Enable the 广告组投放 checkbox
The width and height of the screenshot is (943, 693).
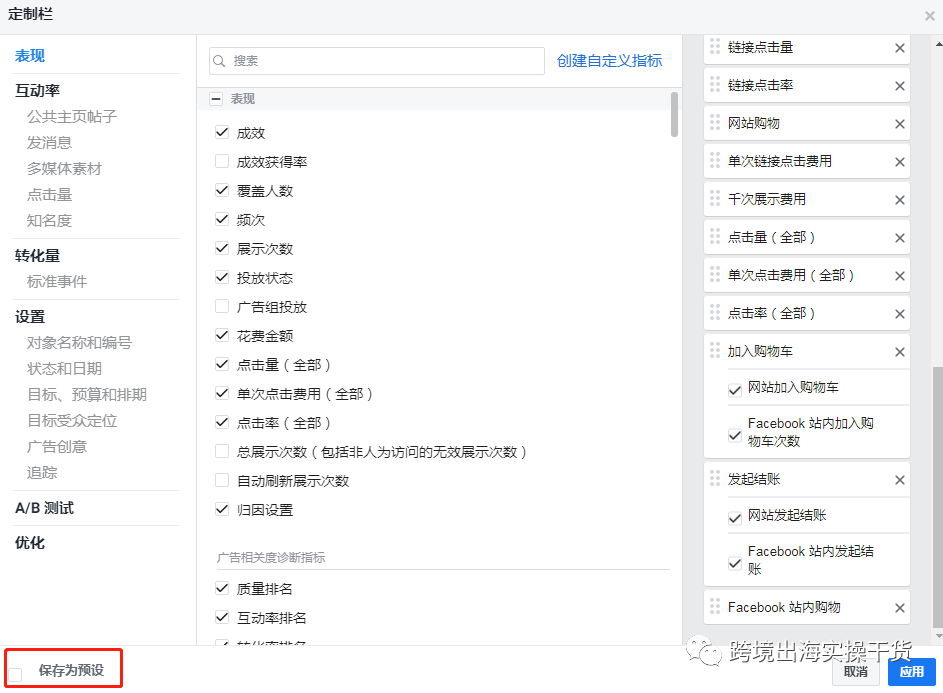coord(222,306)
